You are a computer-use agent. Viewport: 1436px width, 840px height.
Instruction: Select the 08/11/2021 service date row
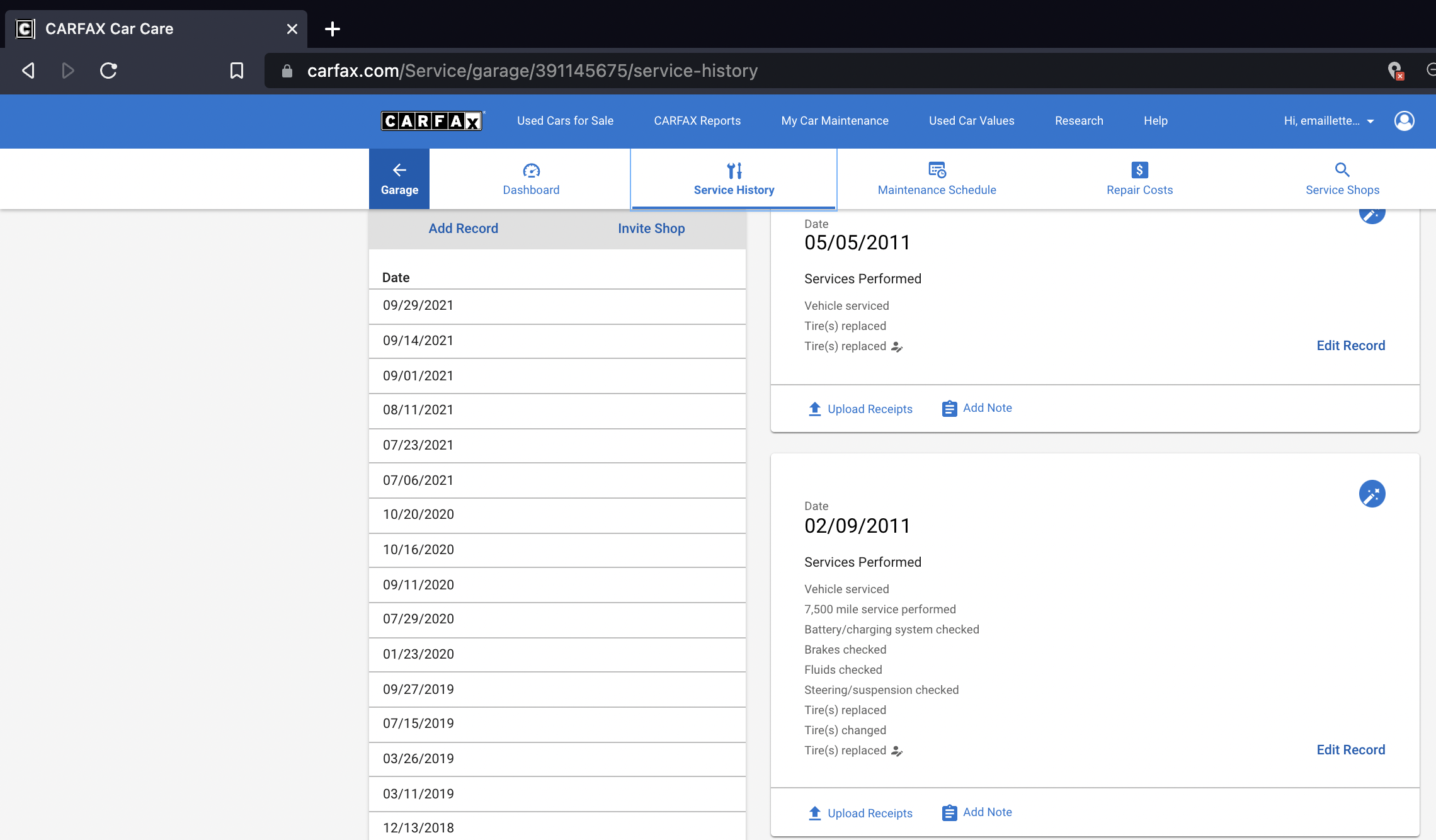pos(557,411)
